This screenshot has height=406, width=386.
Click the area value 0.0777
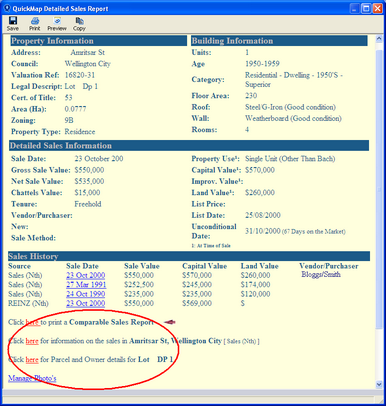75,109
